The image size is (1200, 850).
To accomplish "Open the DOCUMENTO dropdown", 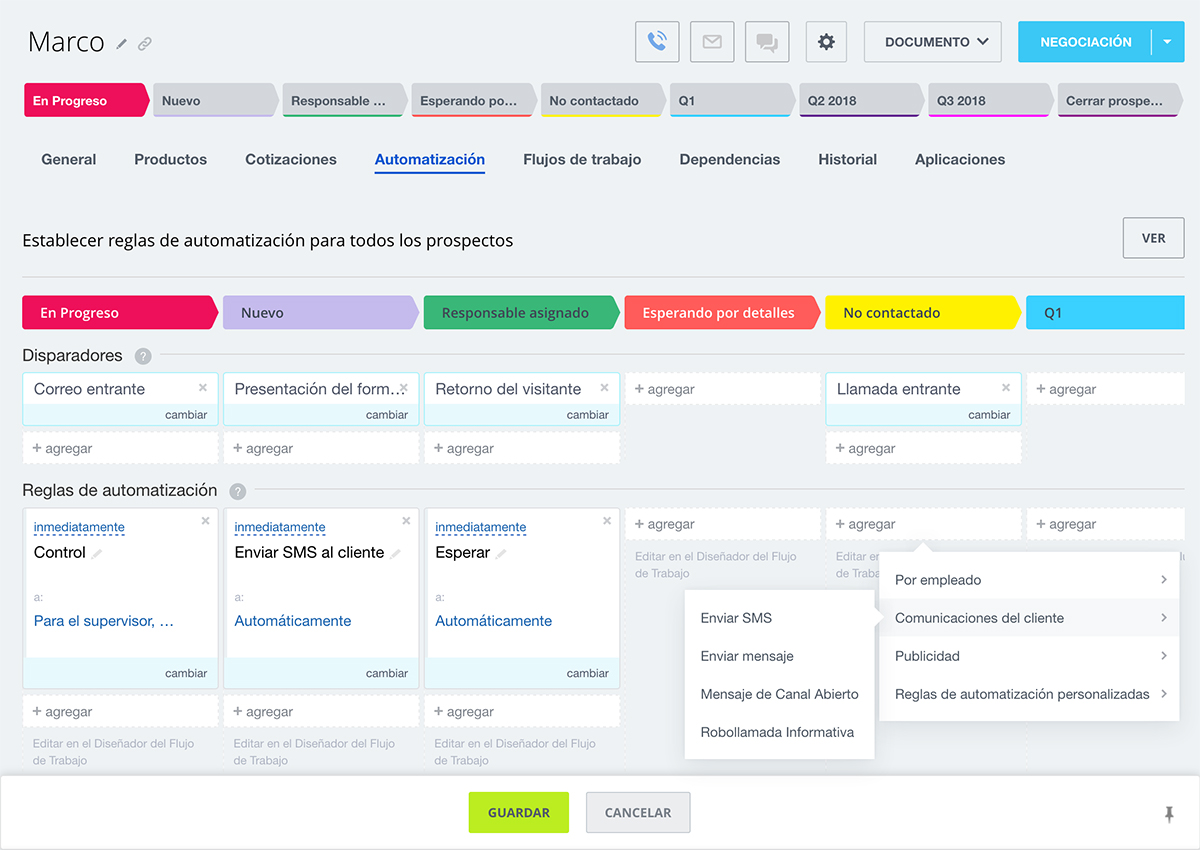I will tap(932, 42).
